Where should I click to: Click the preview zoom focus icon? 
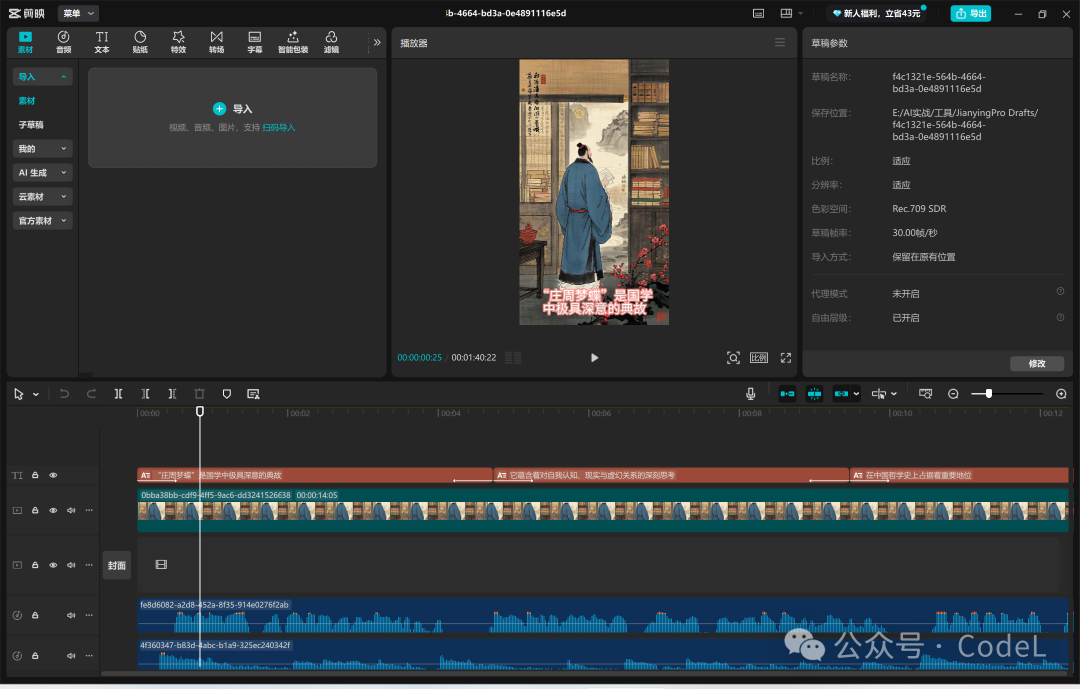tap(733, 358)
